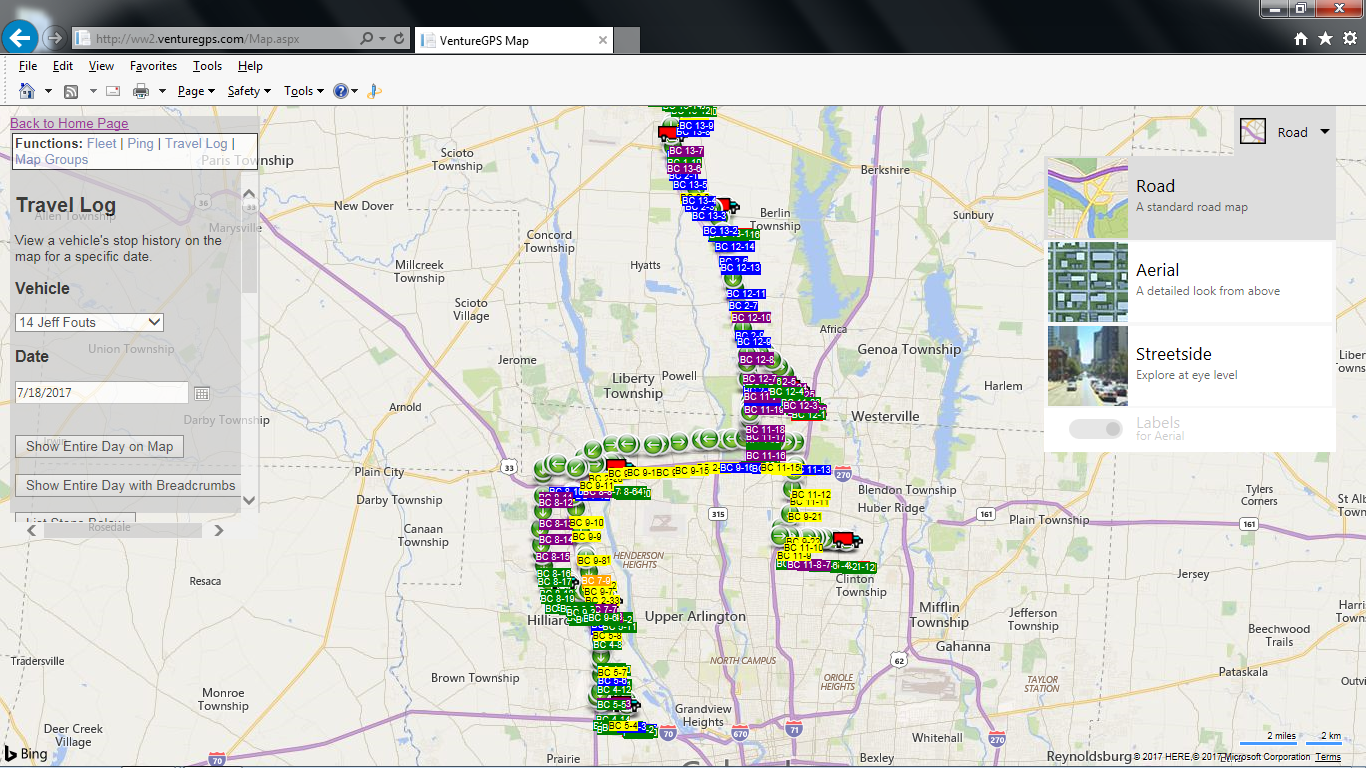Expand the Vehicle dropdown showing 14 Jeff Fouts

[90, 322]
